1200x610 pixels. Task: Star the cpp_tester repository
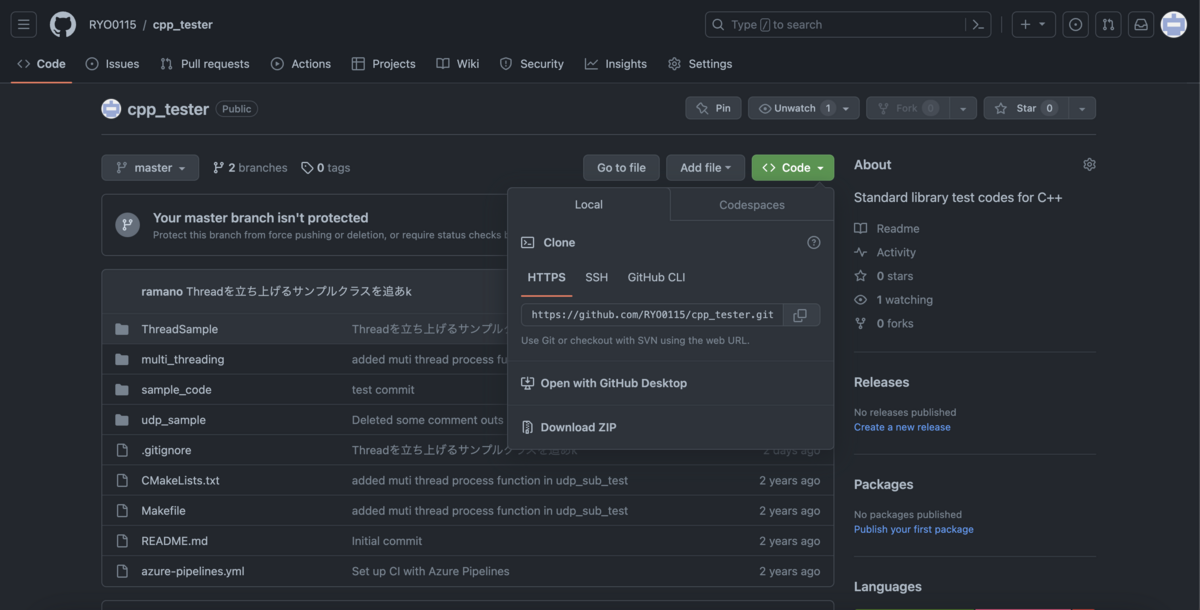[1026, 108]
